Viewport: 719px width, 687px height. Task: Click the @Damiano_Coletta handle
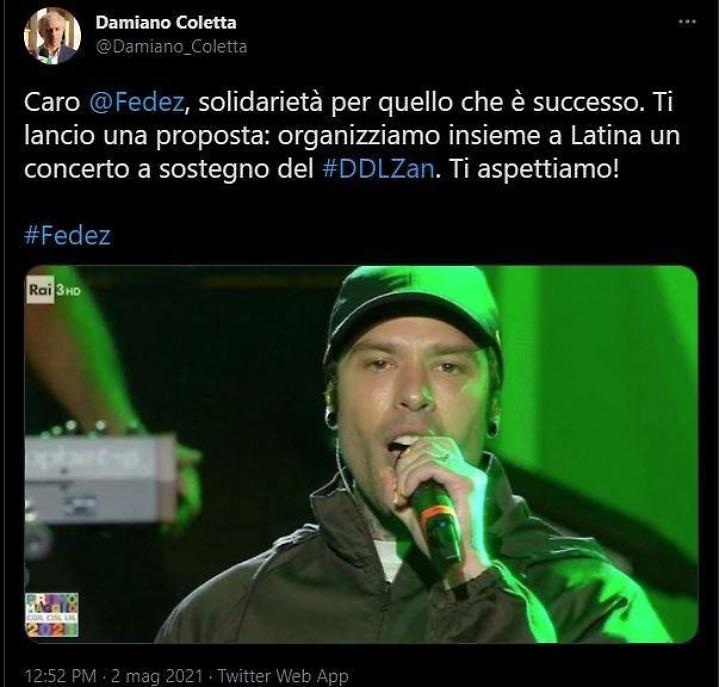[x=171, y=46]
